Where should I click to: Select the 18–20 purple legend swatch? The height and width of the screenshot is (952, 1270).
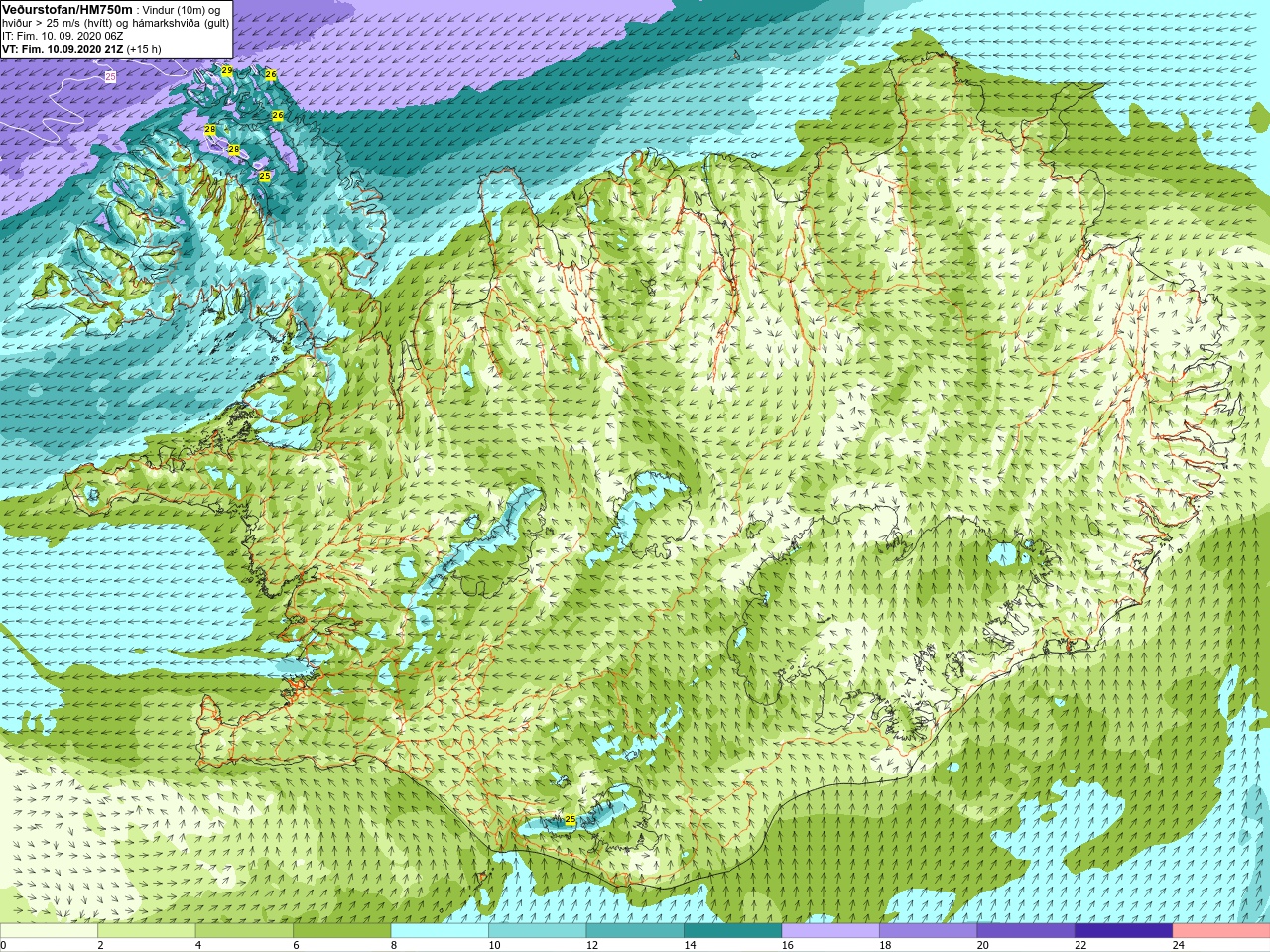(928, 931)
